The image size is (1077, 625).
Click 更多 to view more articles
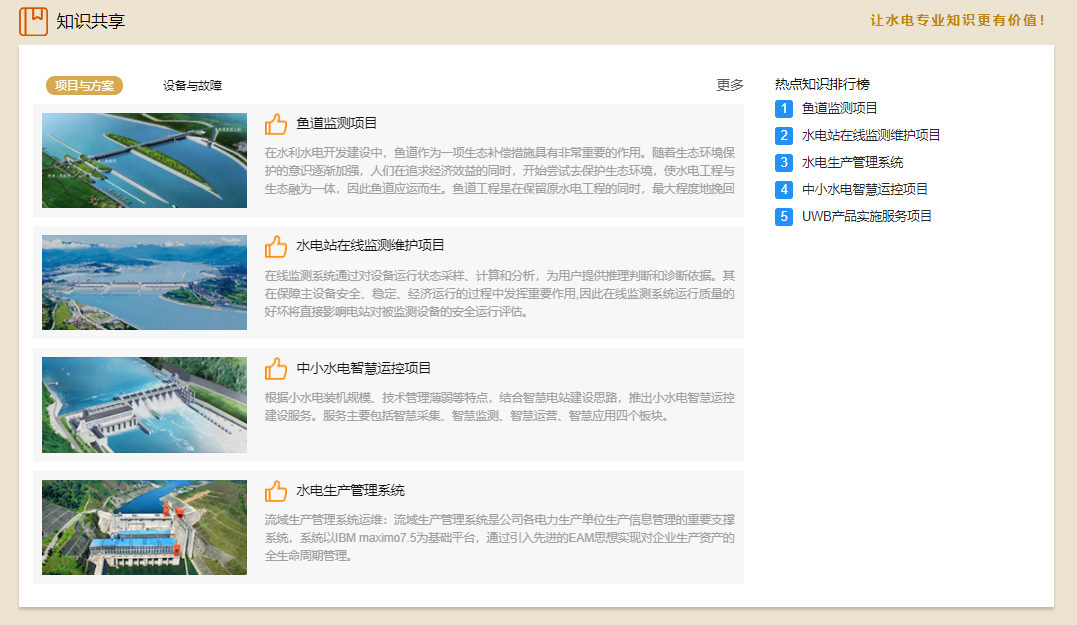tap(730, 85)
